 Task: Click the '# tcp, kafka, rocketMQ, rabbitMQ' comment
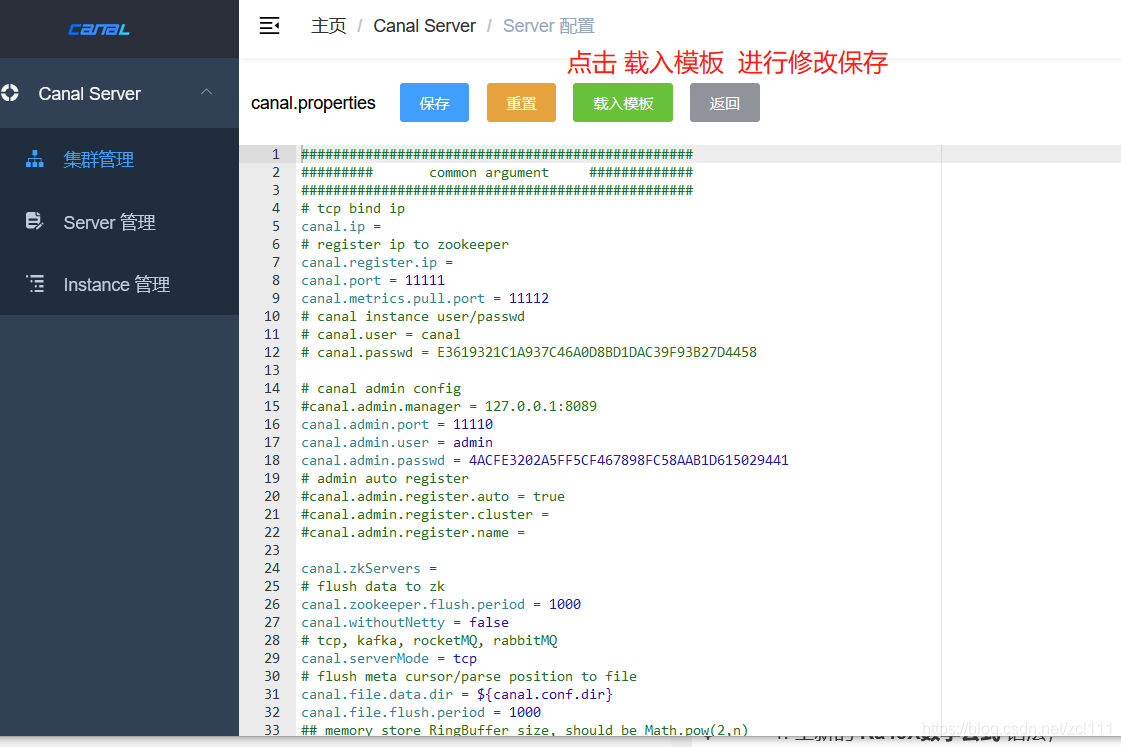click(x=429, y=640)
